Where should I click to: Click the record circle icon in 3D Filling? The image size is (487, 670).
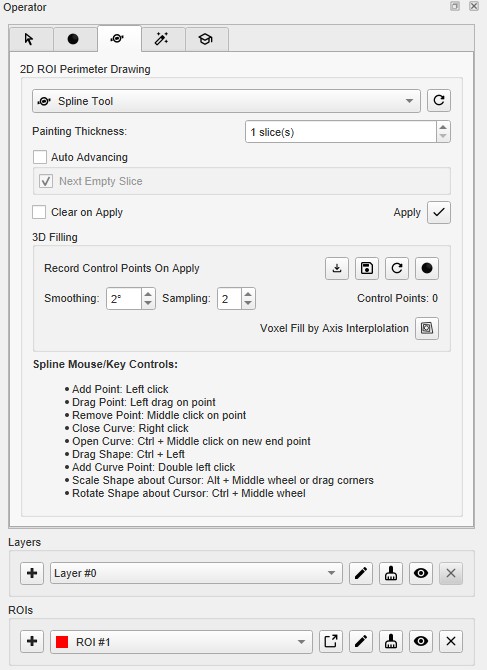point(427,268)
